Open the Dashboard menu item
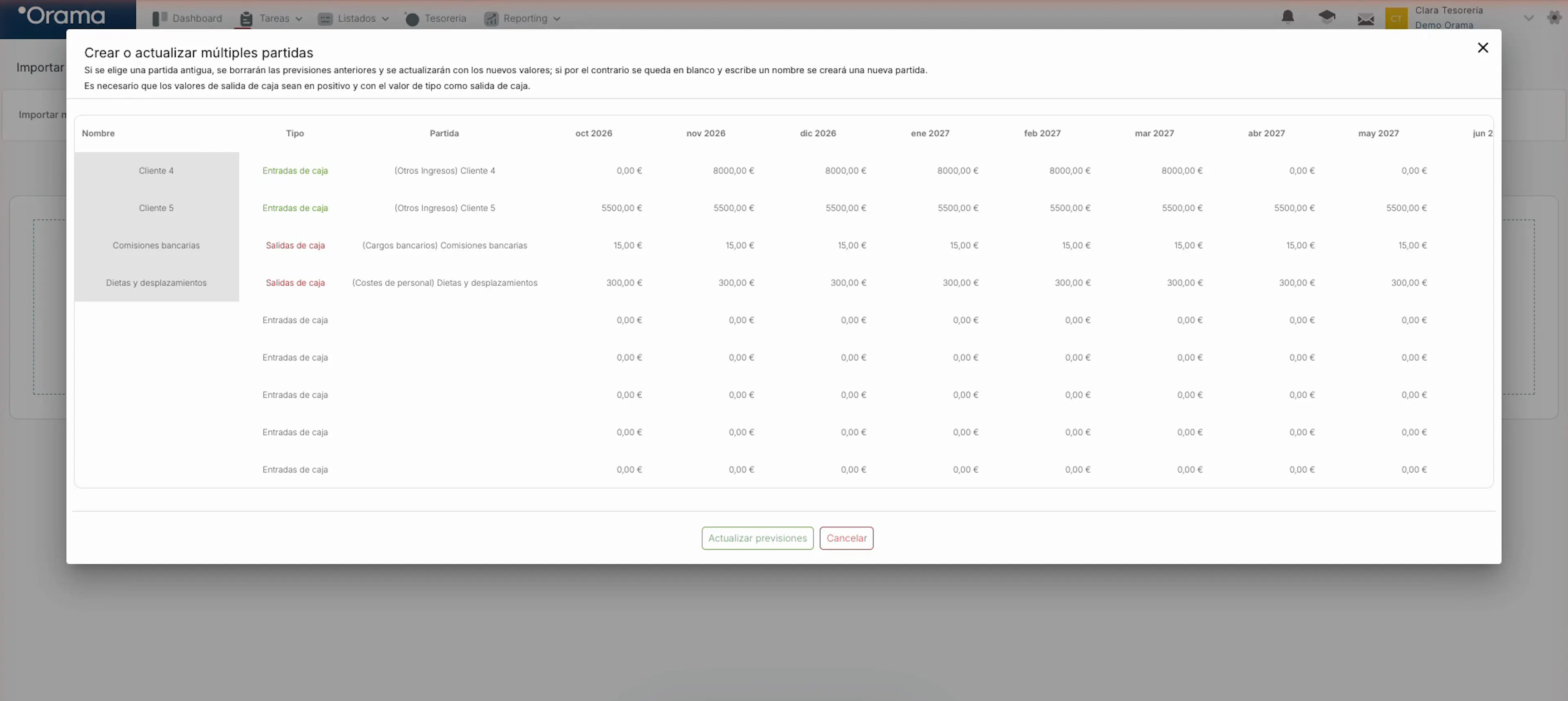Viewport: 1568px width, 701px height. [197, 18]
